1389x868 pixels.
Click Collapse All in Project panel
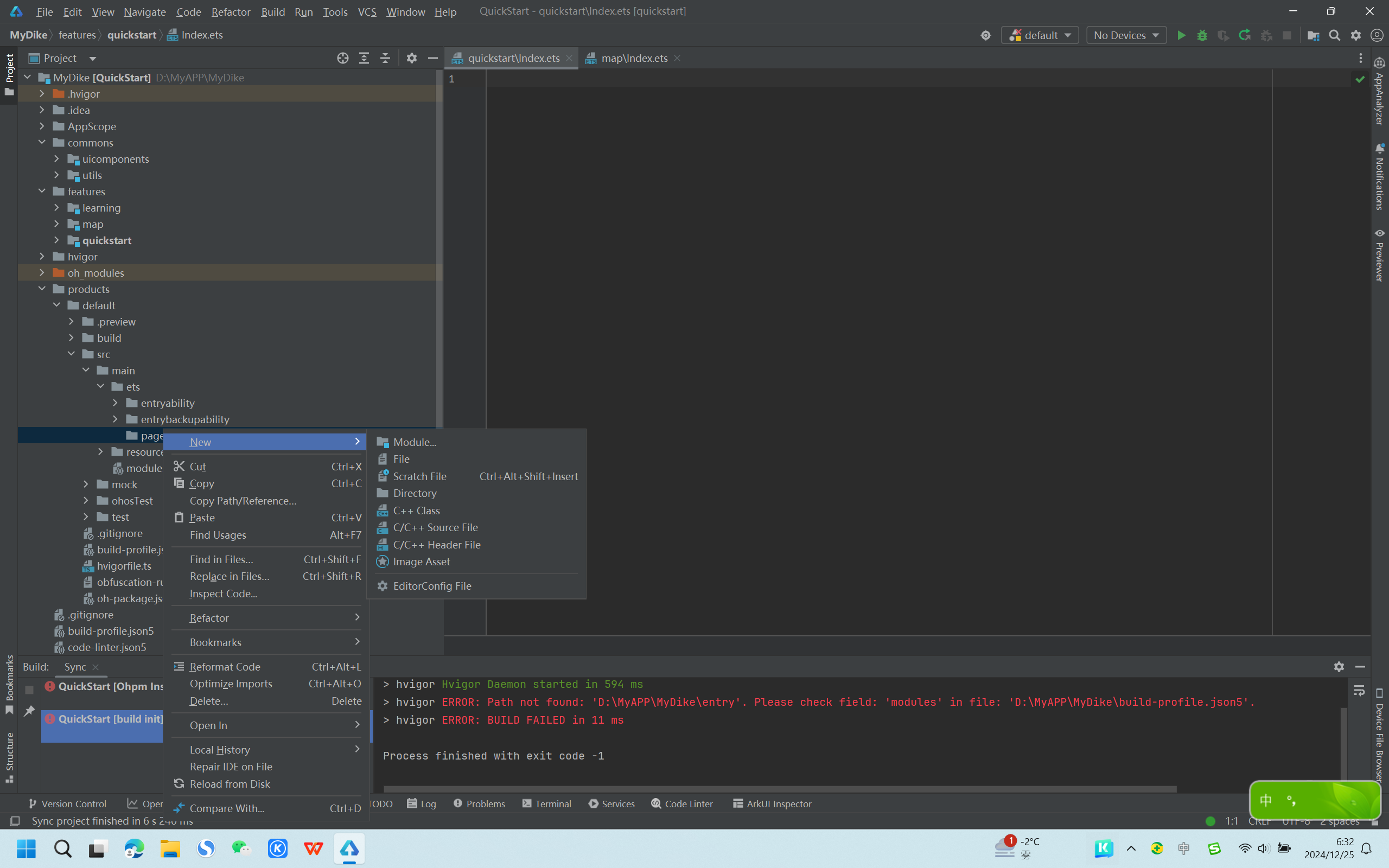click(x=385, y=58)
